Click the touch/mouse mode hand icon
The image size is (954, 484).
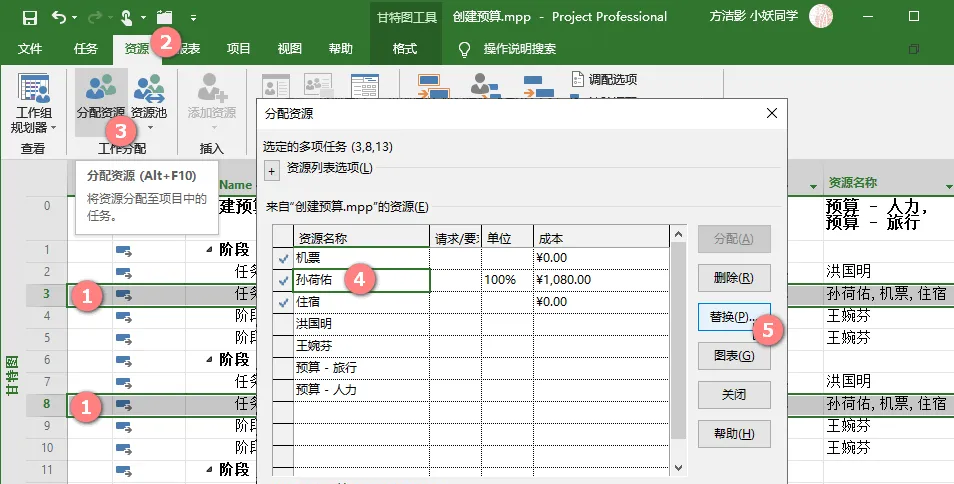pos(127,18)
